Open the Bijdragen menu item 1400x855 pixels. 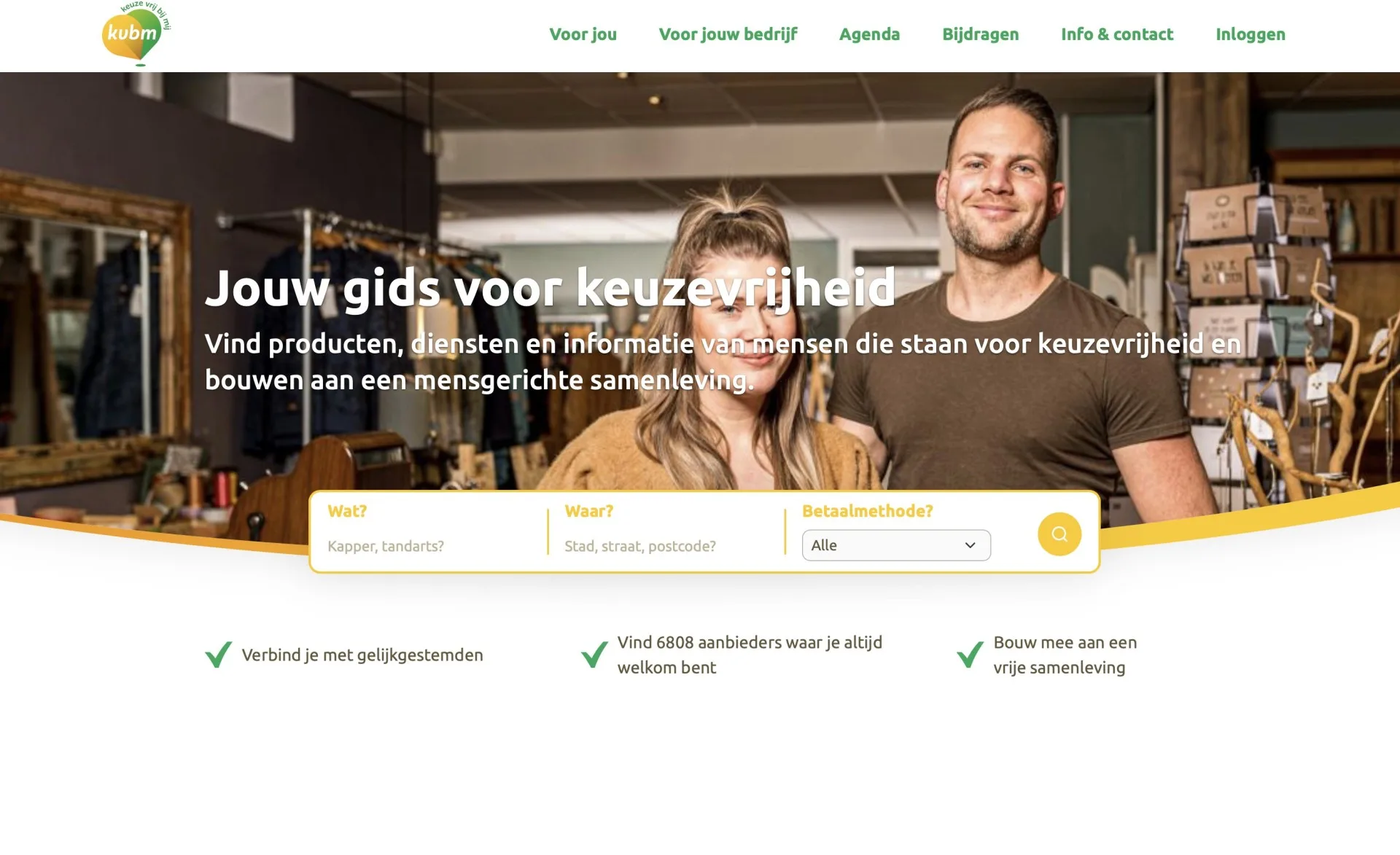point(980,34)
